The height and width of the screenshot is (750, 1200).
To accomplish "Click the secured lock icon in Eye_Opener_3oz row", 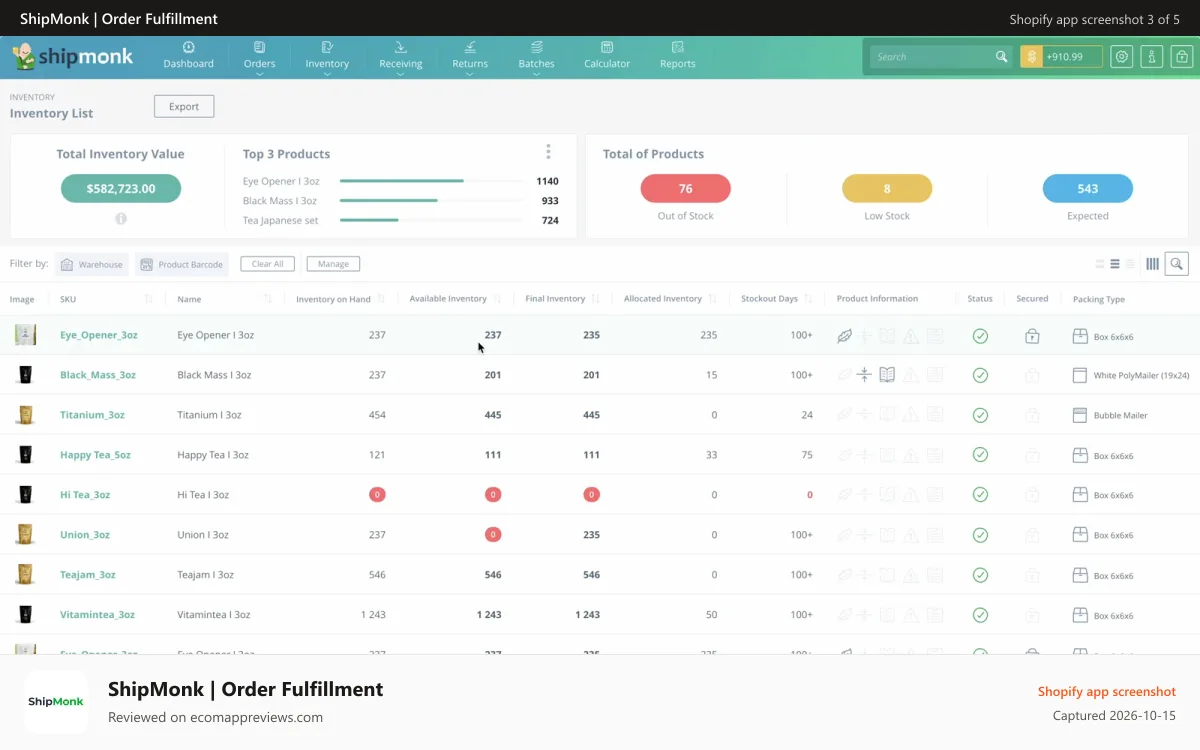I will [x=1032, y=336].
